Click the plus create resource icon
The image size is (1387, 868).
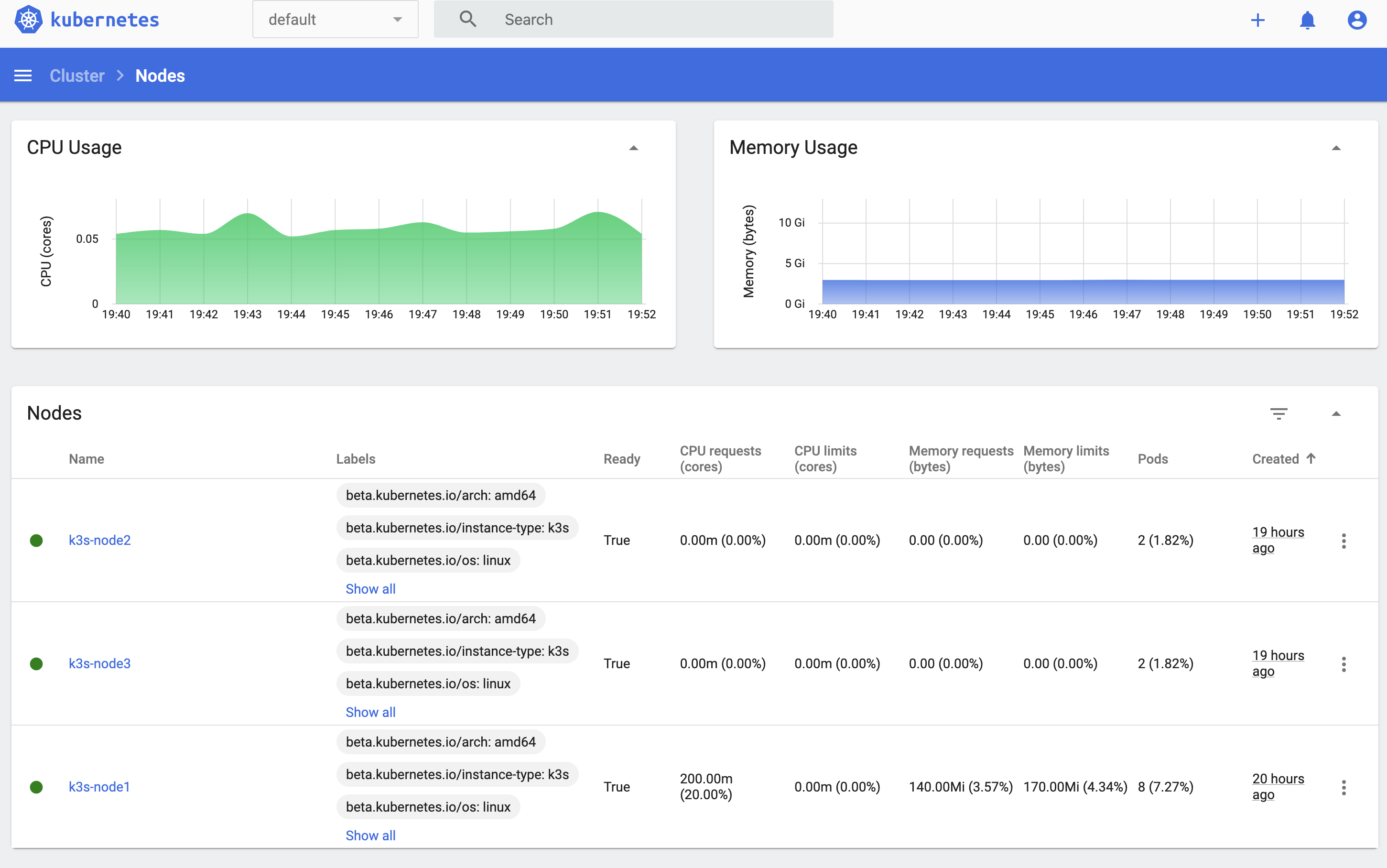(x=1257, y=20)
